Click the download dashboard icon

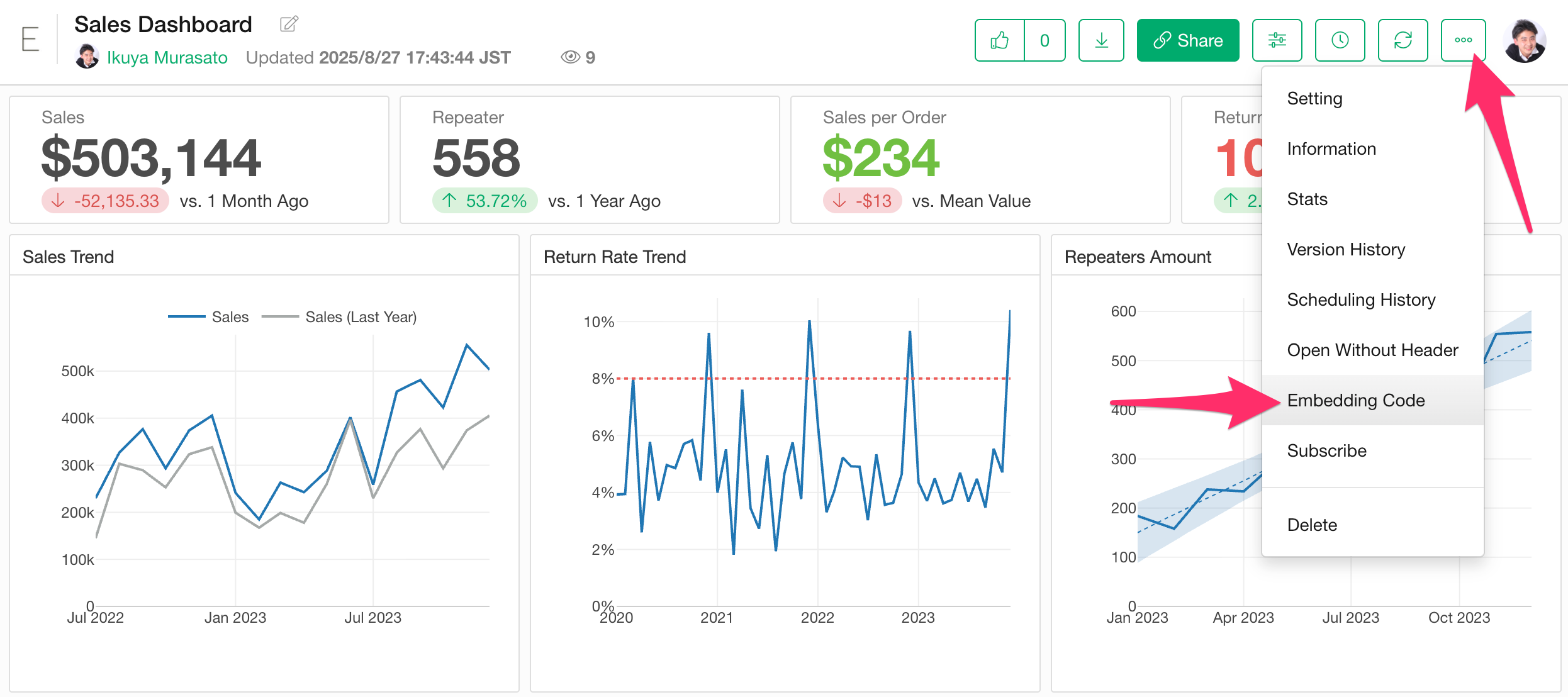[x=1101, y=41]
